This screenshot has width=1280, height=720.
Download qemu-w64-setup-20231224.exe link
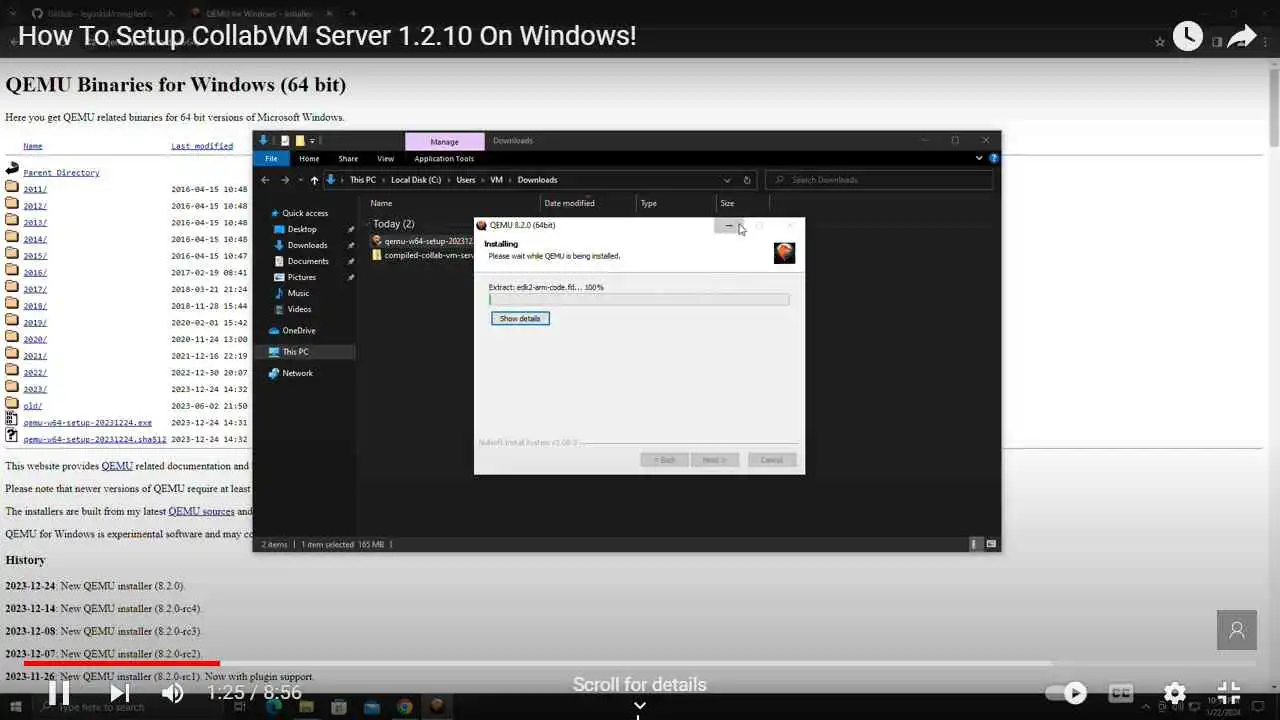[x=87, y=423]
